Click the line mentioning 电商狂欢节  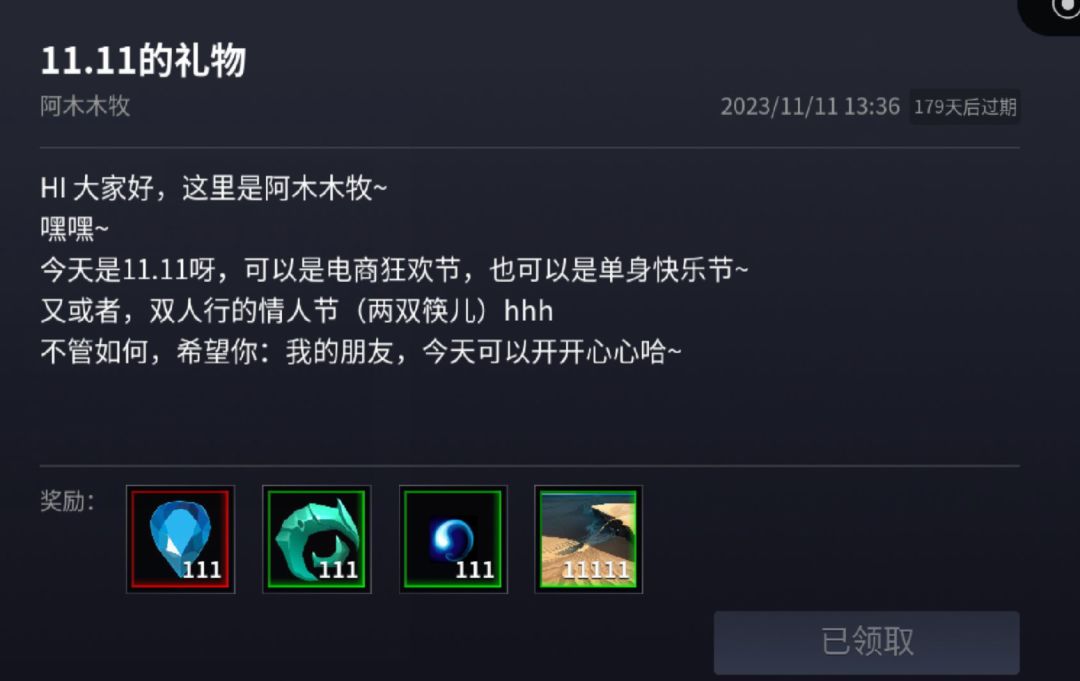(x=394, y=270)
